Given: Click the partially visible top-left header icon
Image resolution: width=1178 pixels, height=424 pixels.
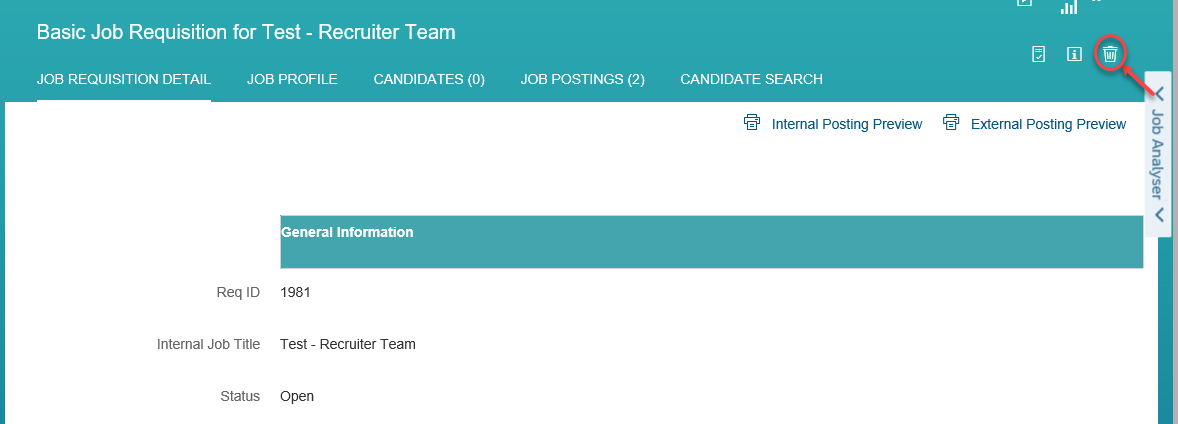Looking at the screenshot, I should (1024, 2).
